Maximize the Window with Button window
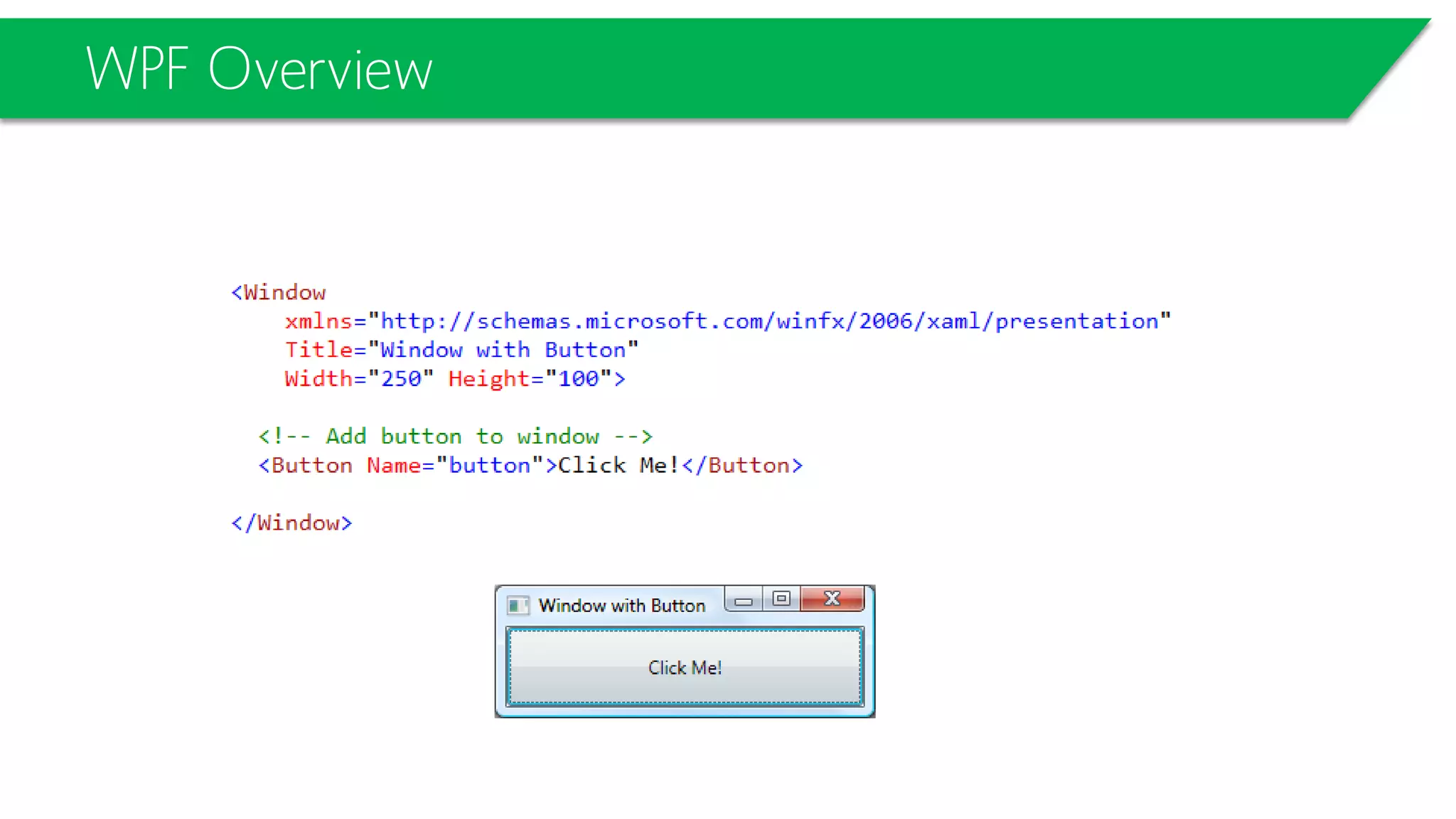The width and height of the screenshot is (1456, 819). tap(781, 599)
